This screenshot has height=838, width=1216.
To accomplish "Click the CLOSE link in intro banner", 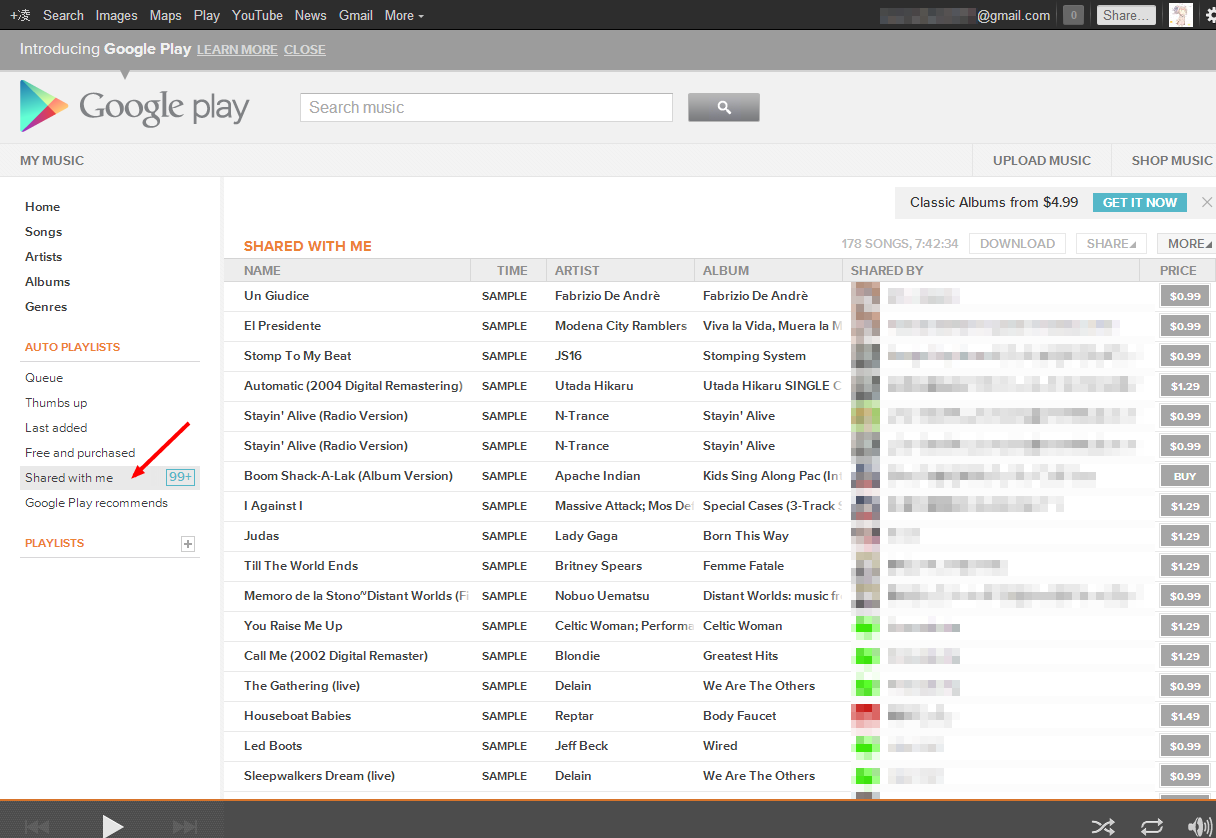I will pyautogui.click(x=304, y=50).
